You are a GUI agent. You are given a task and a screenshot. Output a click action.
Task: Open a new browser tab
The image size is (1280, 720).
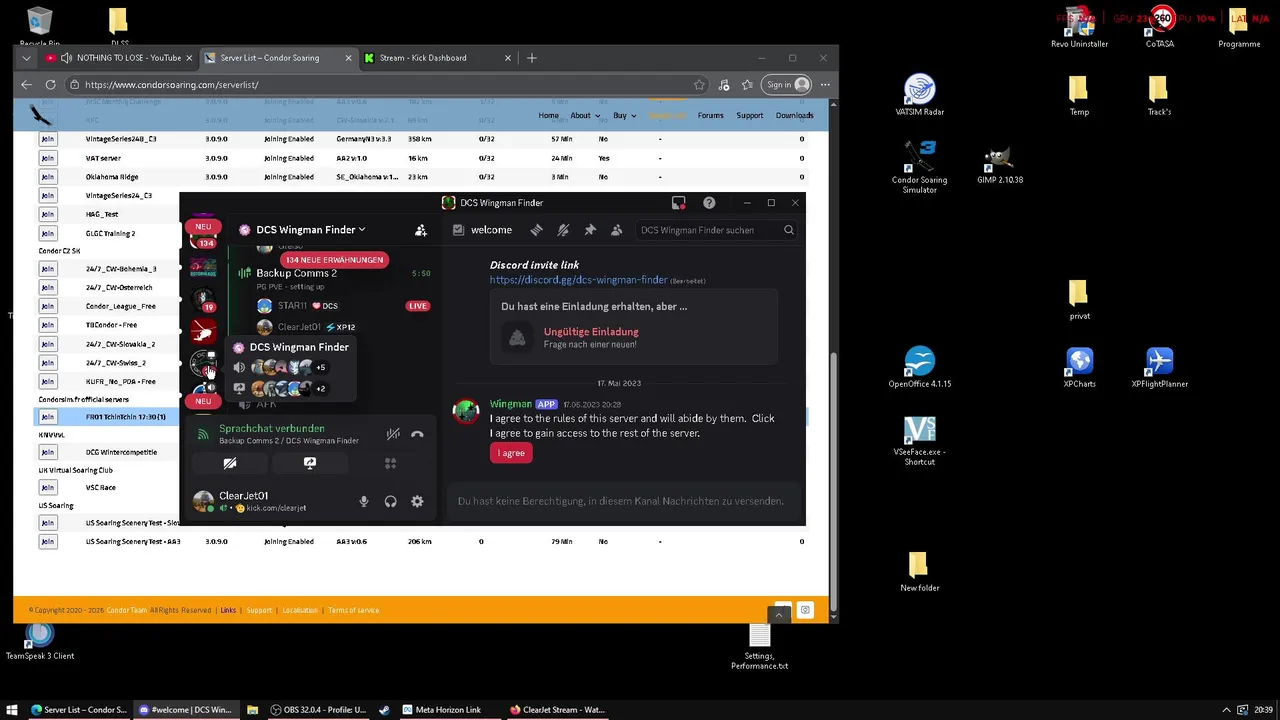pos(532,58)
